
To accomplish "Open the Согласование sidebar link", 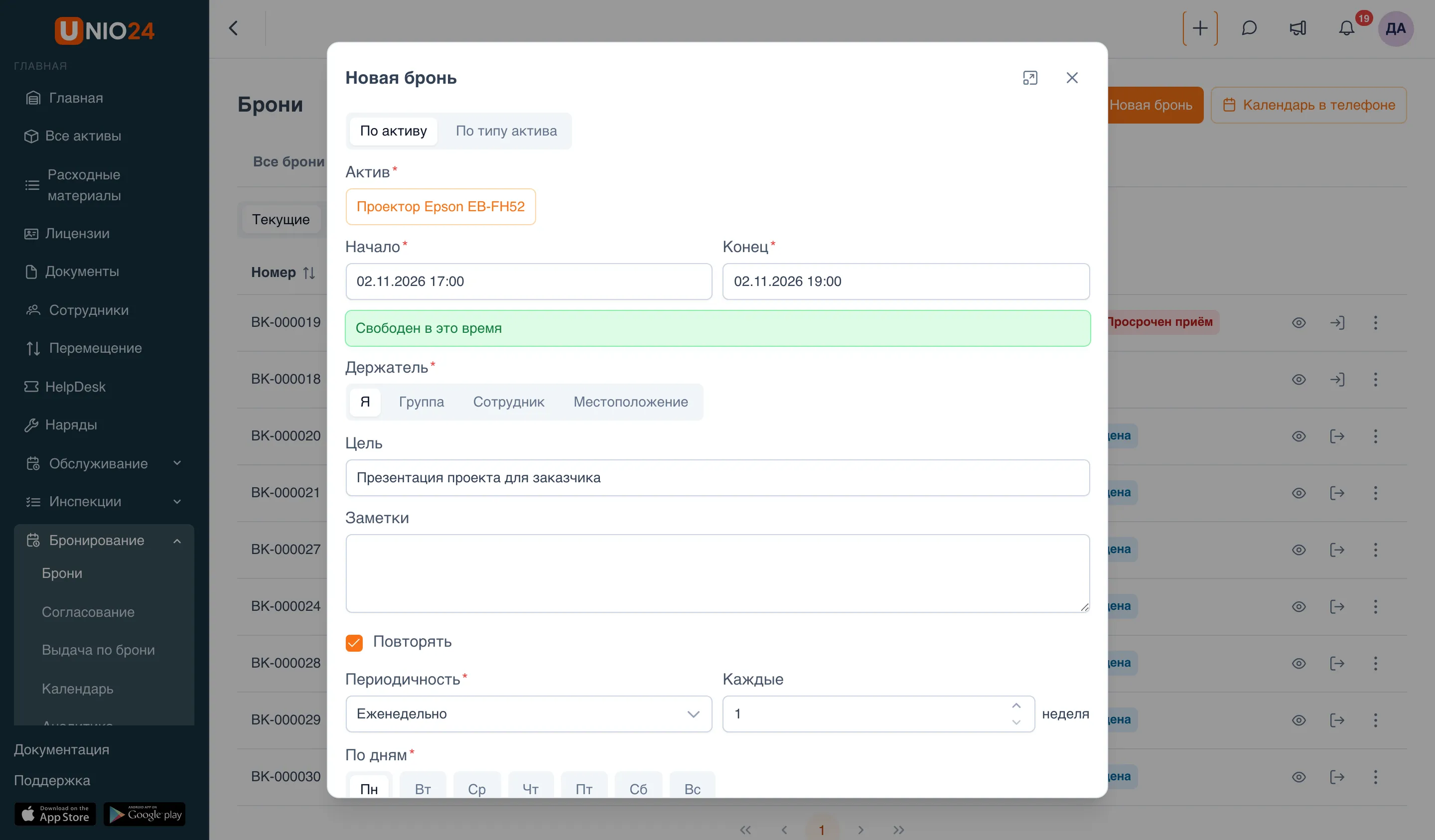I will point(88,612).
